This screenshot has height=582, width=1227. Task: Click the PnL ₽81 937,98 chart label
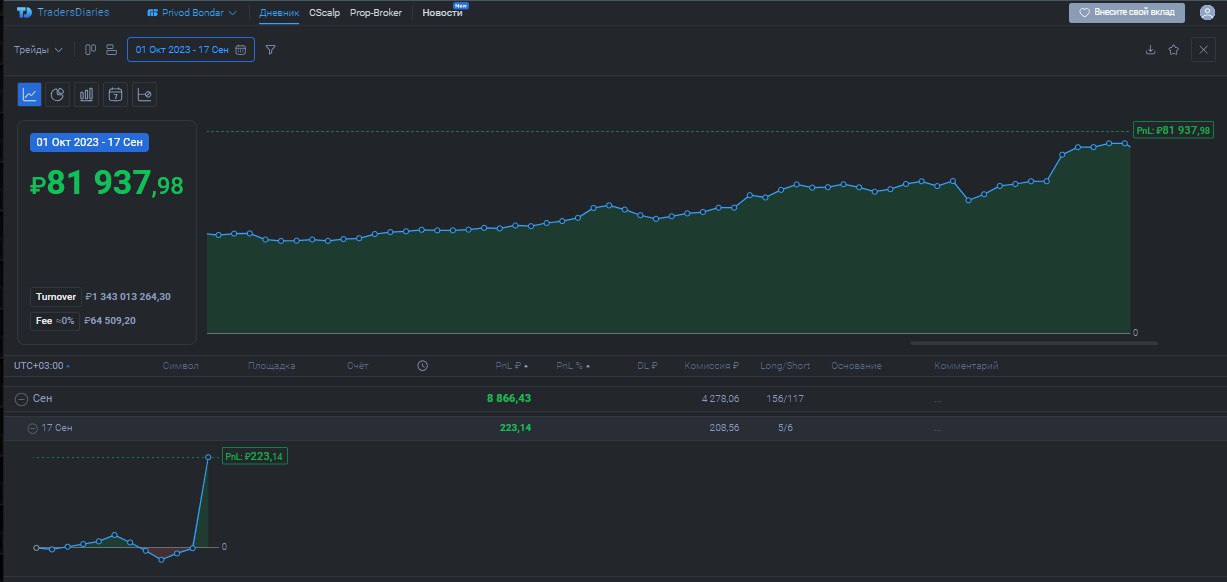[1174, 130]
